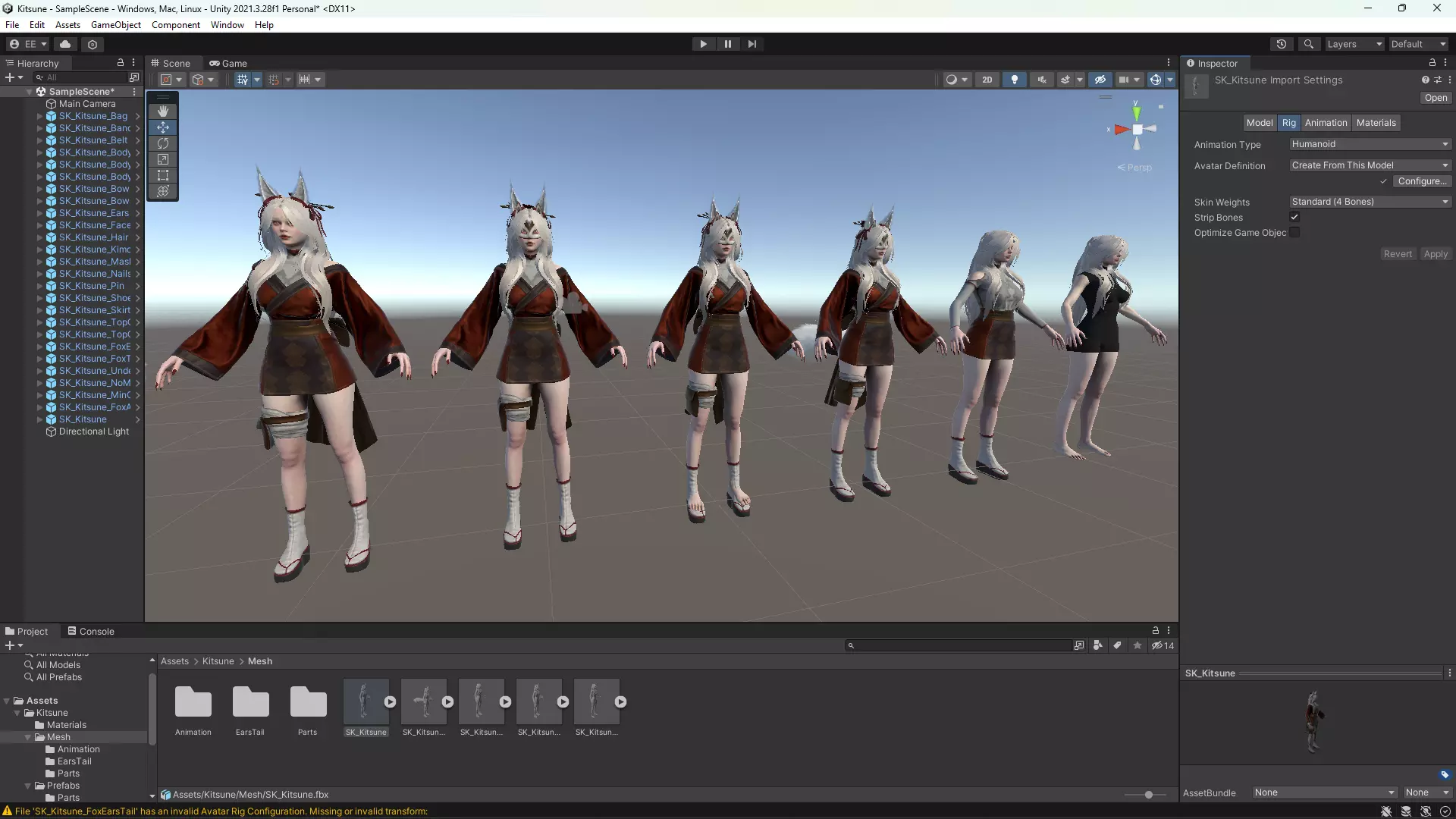Open the draw mode shading dropdown
This screenshot has width=1456, height=819.
point(957,80)
